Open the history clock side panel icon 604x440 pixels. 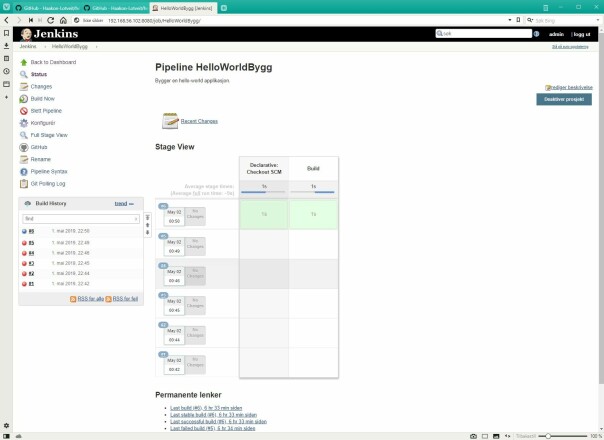(7, 71)
